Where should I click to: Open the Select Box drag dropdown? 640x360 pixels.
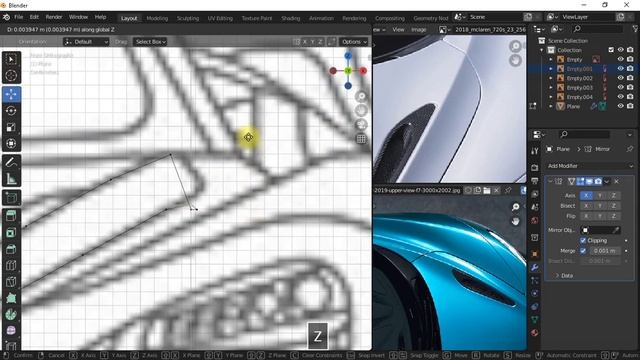(x=150, y=42)
